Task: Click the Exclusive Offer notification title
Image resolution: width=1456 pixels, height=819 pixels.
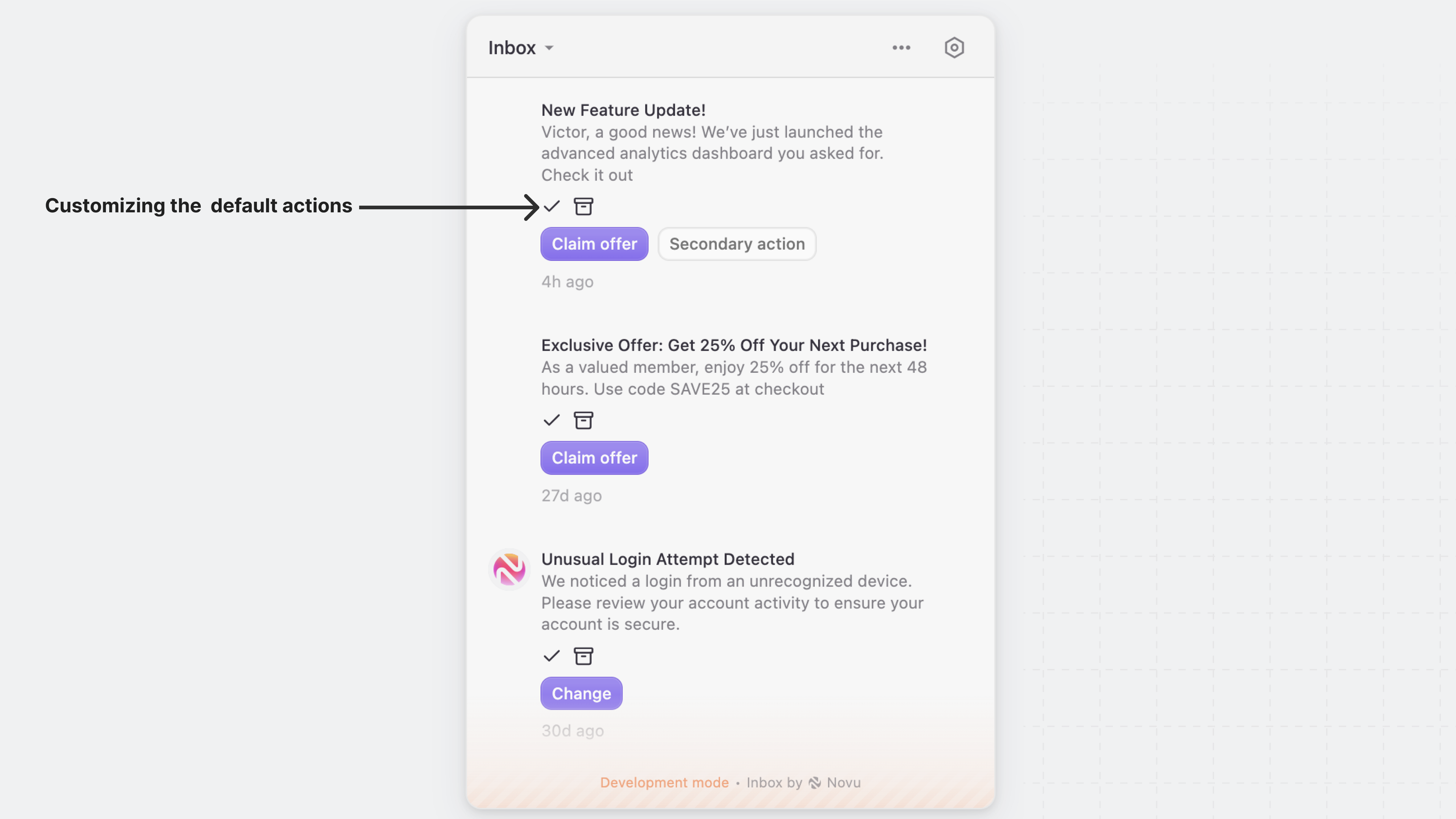Action: click(733, 345)
